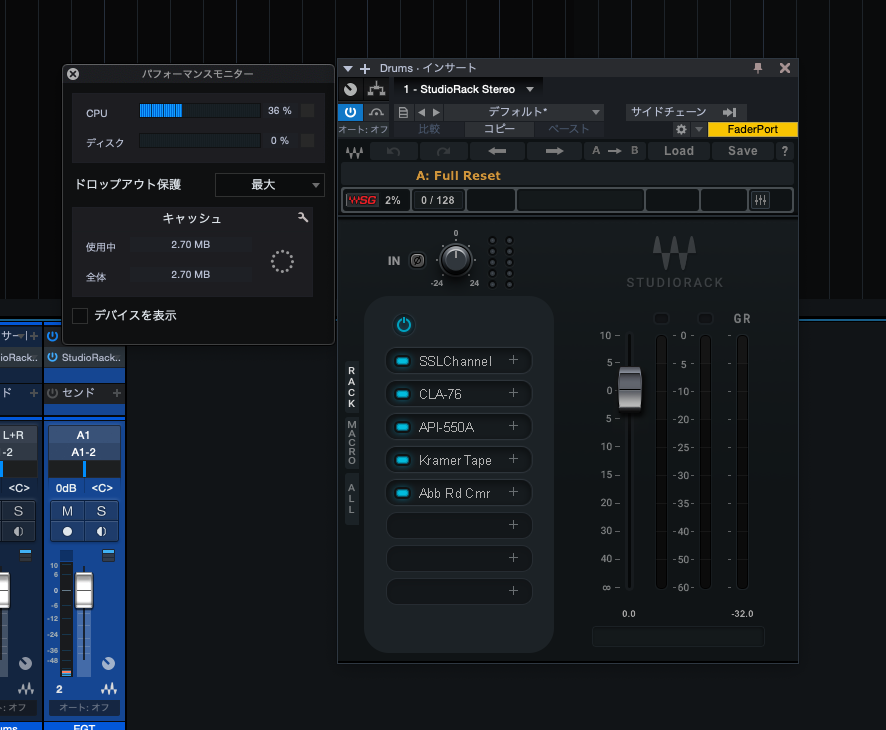Click the yellow FaderPort button

753,129
